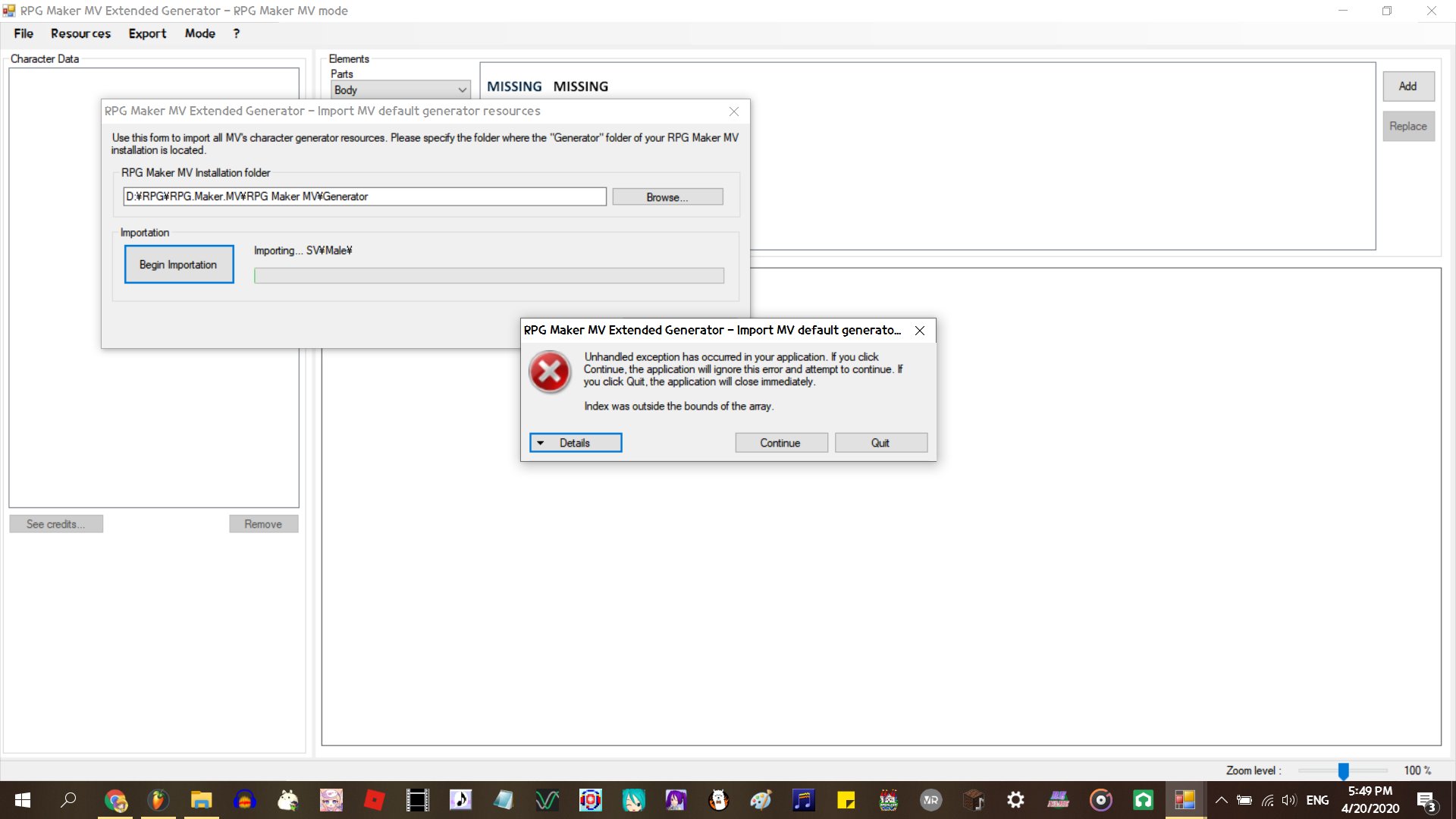This screenshot has height=819, width=1456.
Task: Open green waveform app in taskbar
Action: pyautogui.click(x=547, y=800)
